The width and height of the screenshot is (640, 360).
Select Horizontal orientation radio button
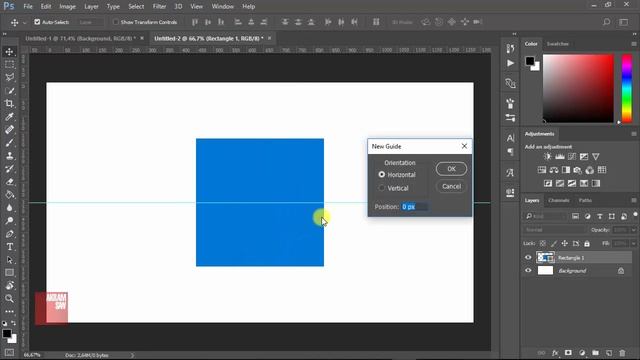coord(382,174)
